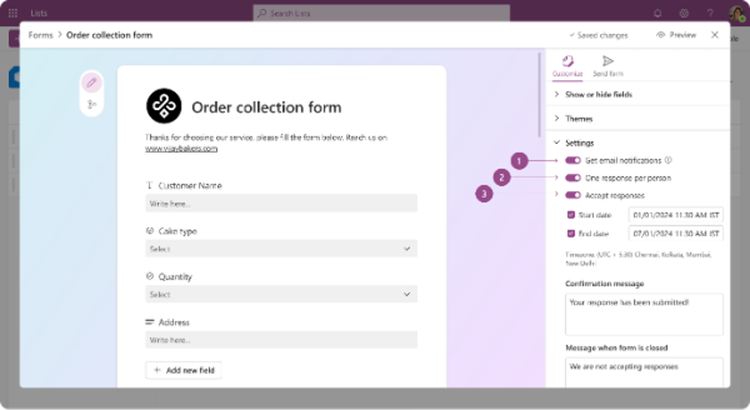The image size is (750, 410).
Task: Open notifications bell icon
Action: (x=658, y=13)
